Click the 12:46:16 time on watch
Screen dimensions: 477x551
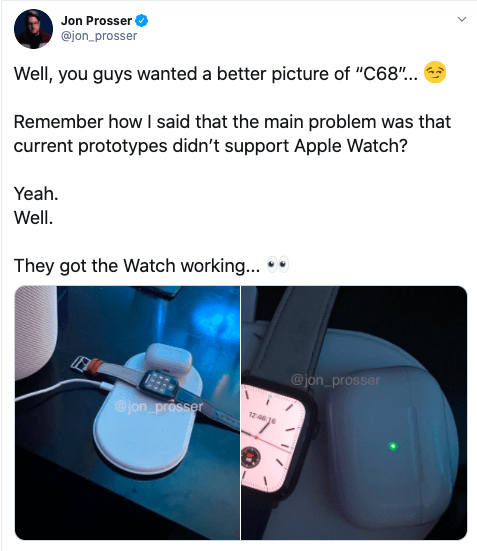[263, 417]
